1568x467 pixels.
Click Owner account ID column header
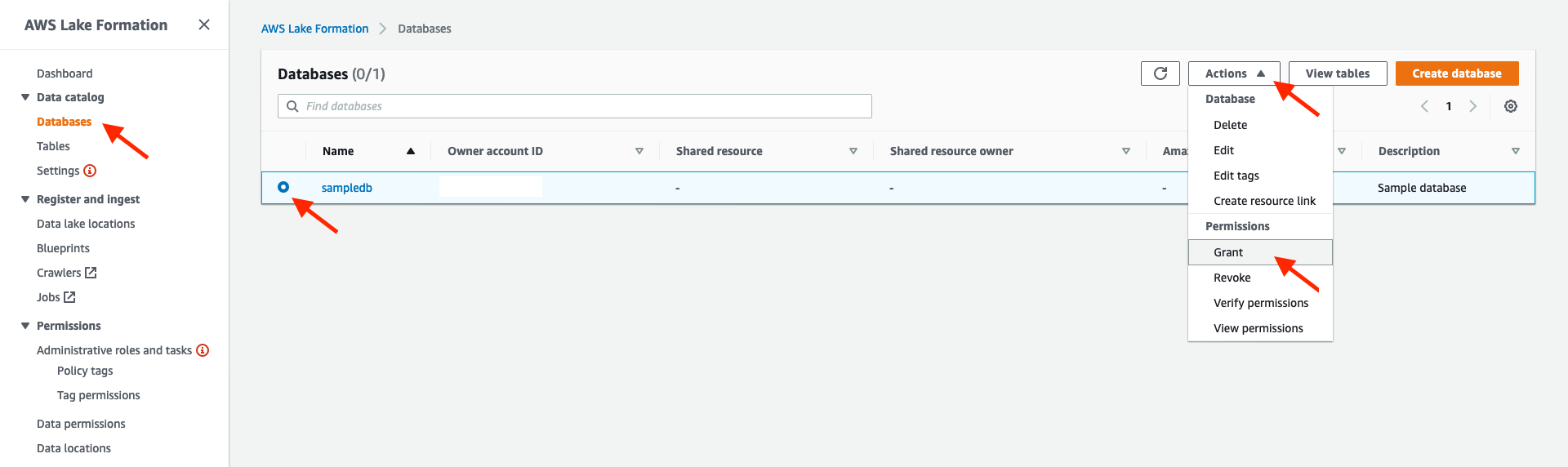point(495,151)
